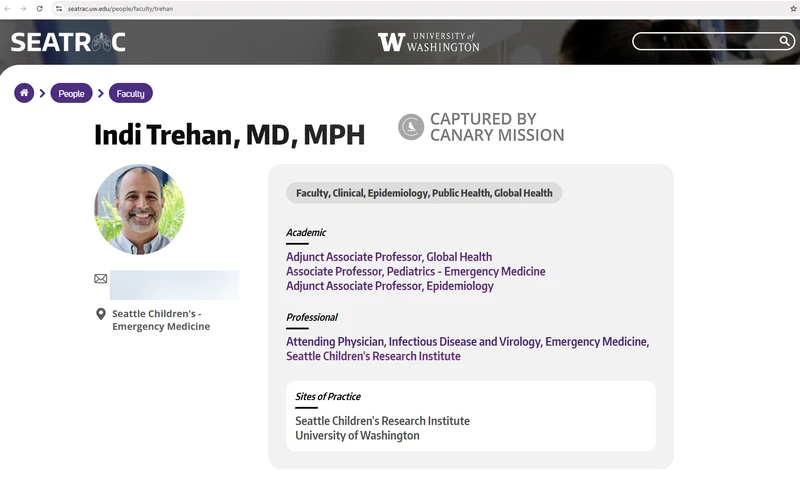The image size is (800, 488).
Task: Open the Faculty breadcrumb
Action: point(130,93)
